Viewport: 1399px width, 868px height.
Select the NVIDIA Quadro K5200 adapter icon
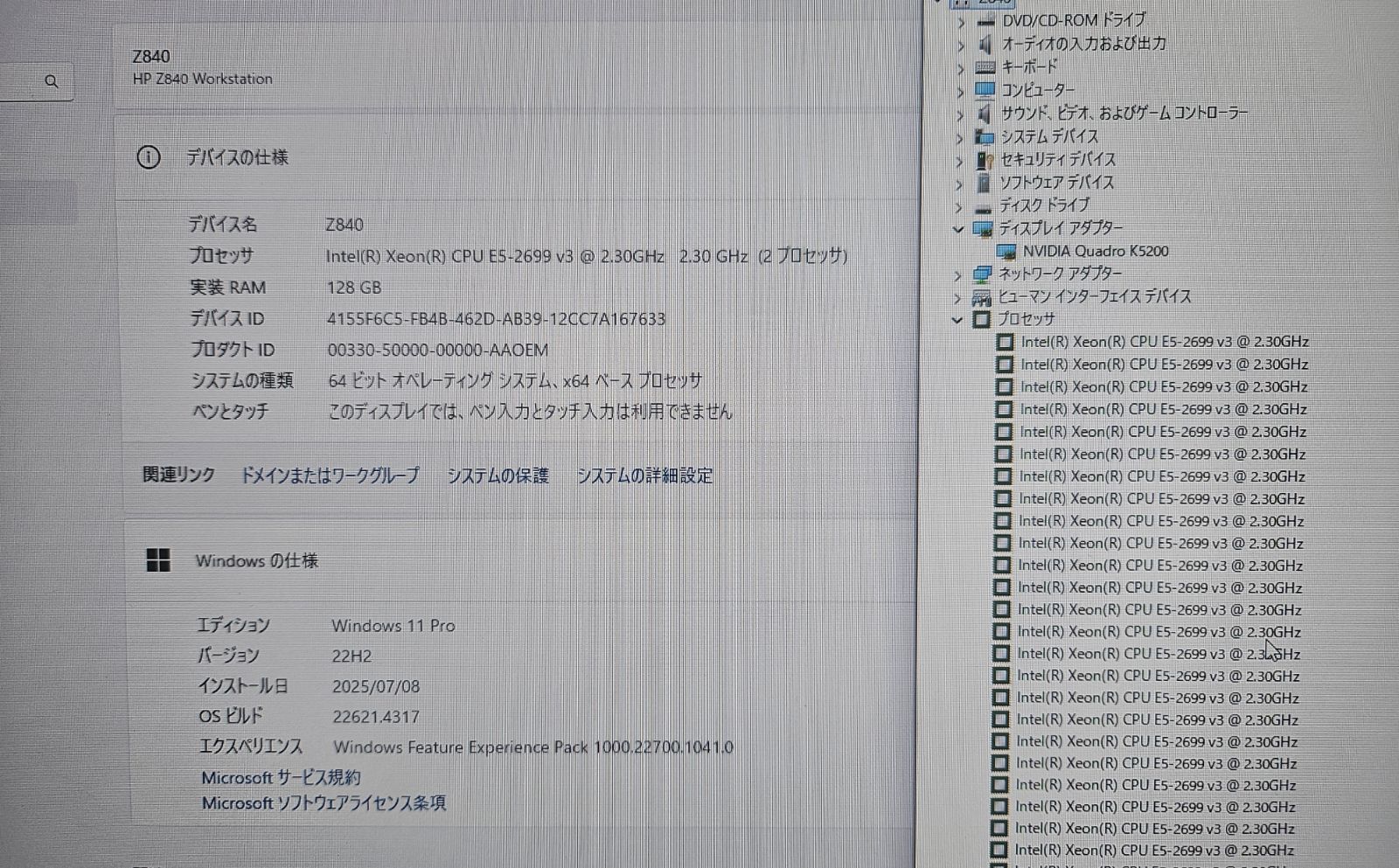click(x=1006, y=252)
